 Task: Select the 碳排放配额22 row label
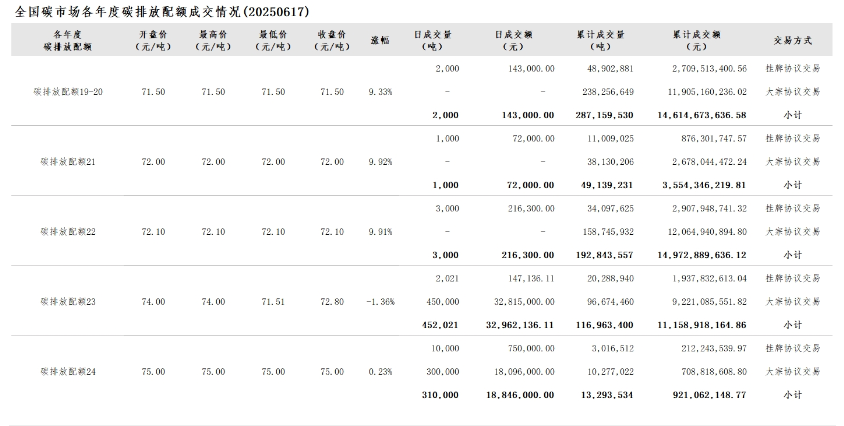tap(68, 232)
